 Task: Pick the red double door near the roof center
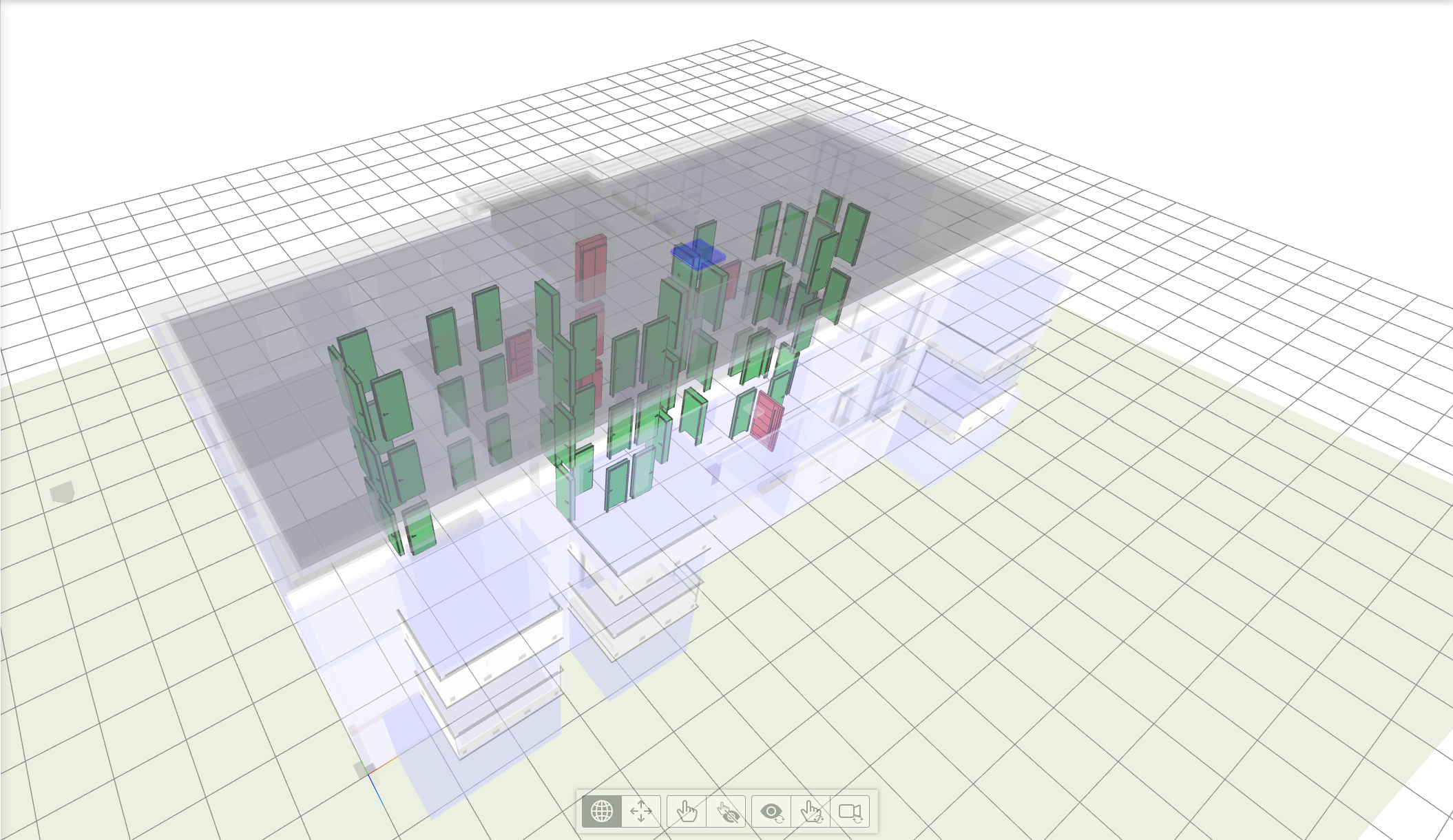point(592,267)
